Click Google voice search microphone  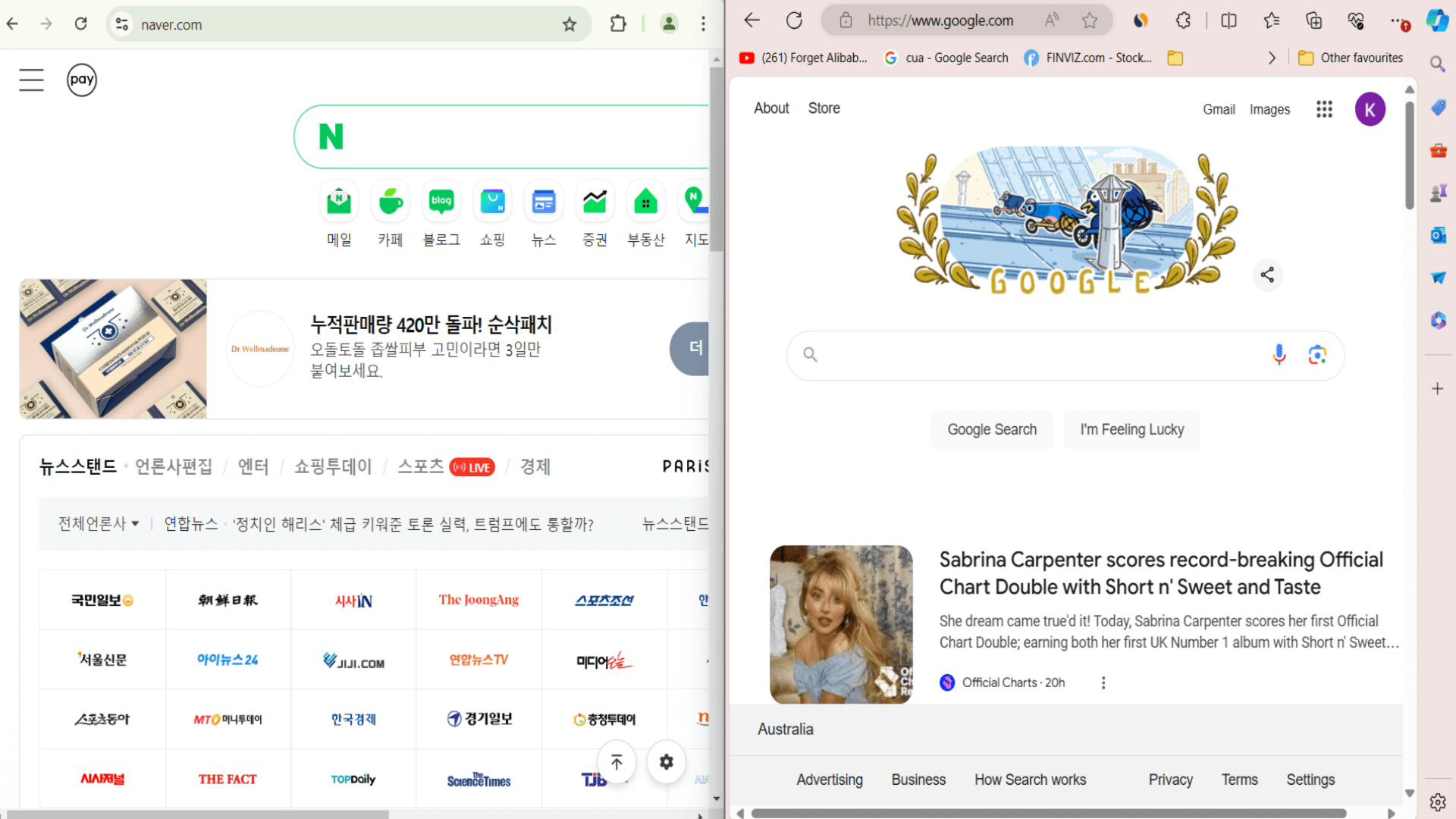pyautogui.click(x=1279, y=354)
